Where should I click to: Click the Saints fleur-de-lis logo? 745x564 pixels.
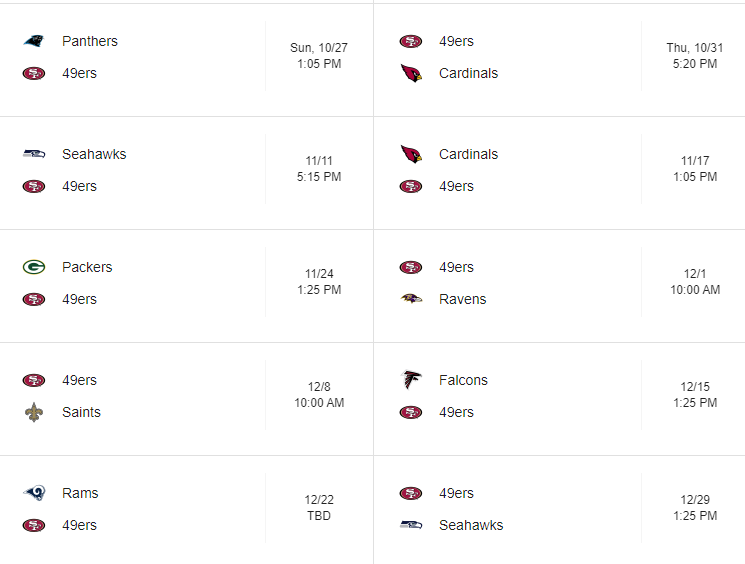pyautogui.click(x=34, y=412)
